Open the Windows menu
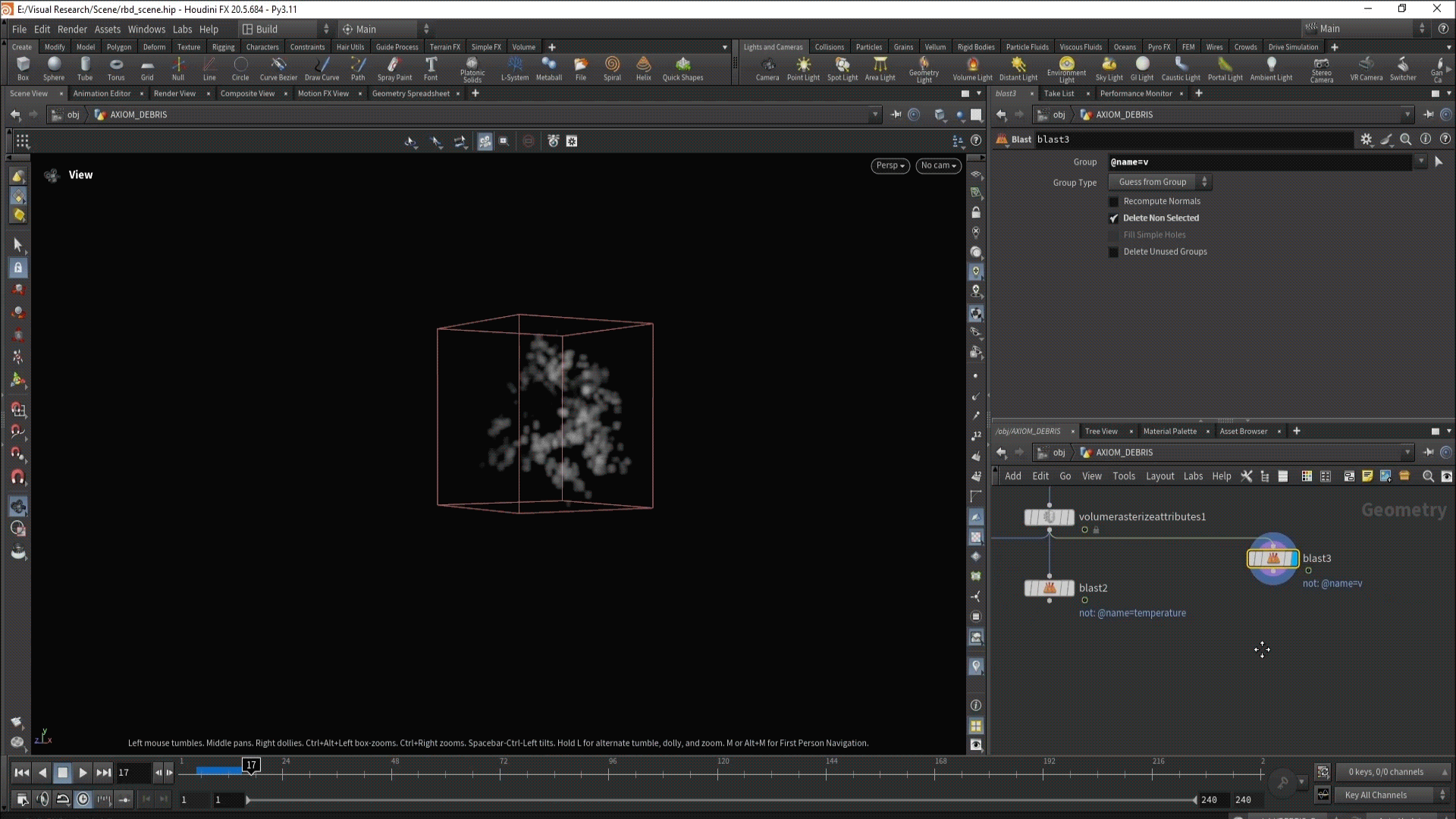Viewport: 1456px width, 819px height. [x=146, y=29]
